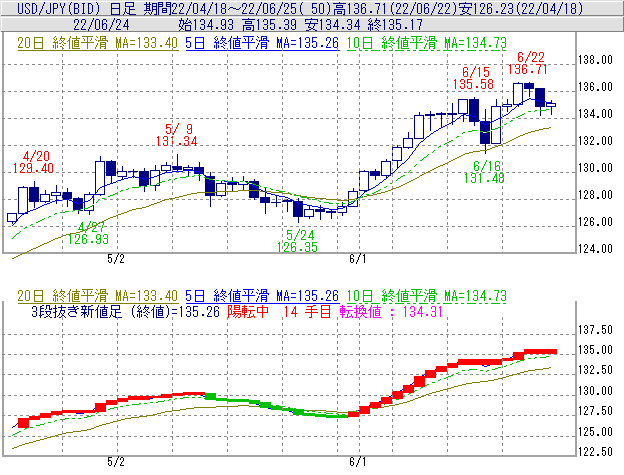624x475 pixels.
Task: Click the 124.00 price axis label
Action: point(595,249)
